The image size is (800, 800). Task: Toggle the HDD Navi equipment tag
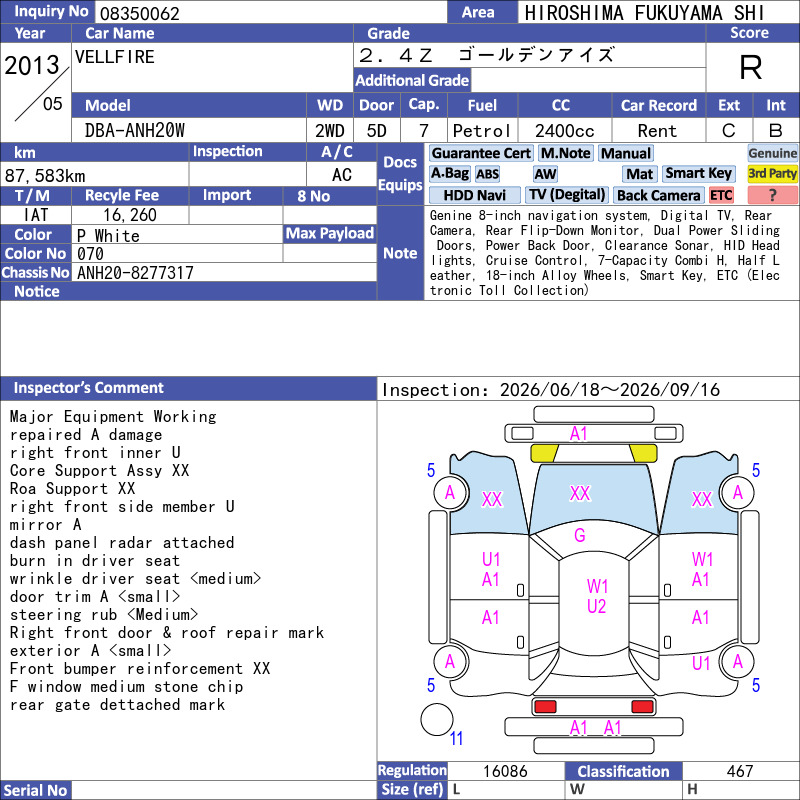(474, 195)
